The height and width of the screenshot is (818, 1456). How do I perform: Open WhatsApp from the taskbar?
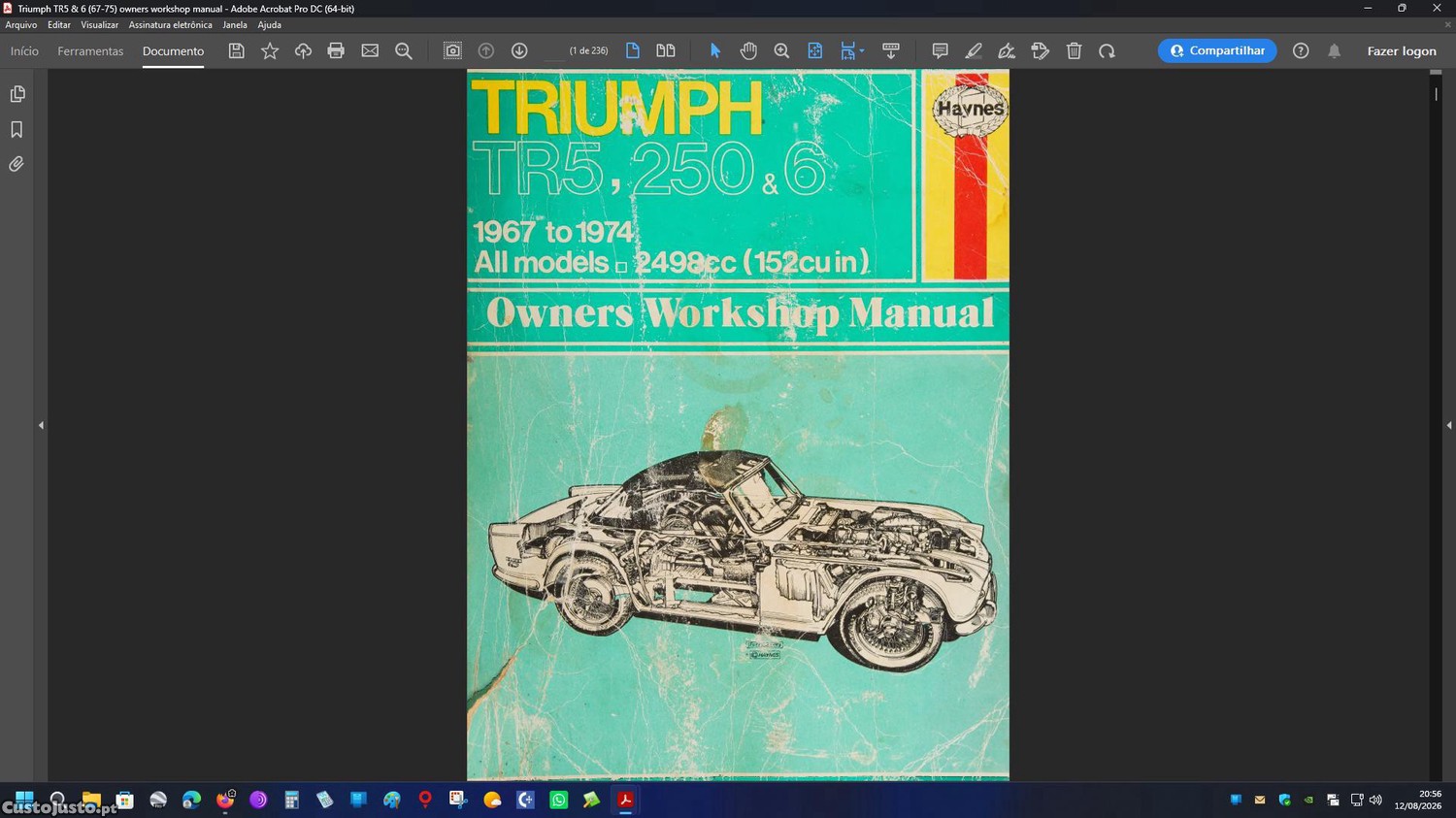pyautogui.click(x=558, y=800)
